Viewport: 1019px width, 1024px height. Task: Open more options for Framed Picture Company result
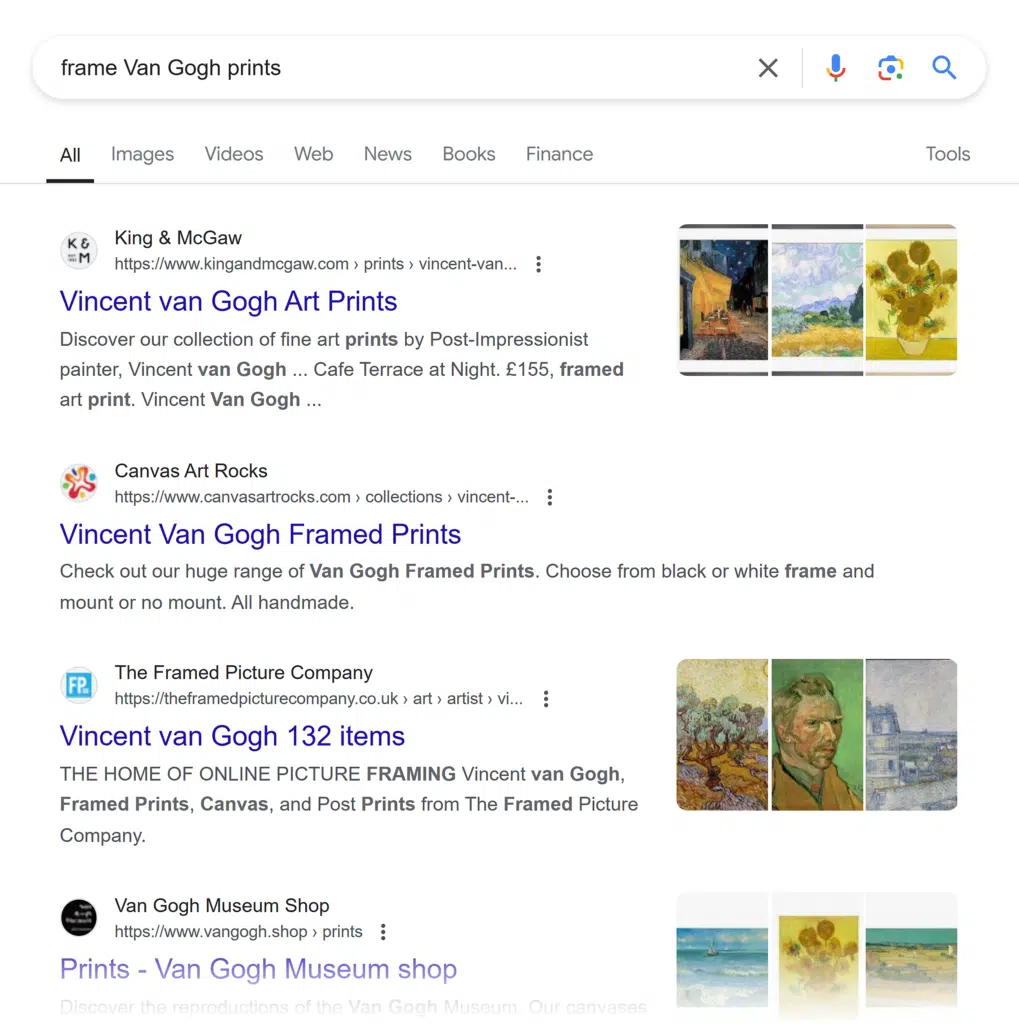point(546,700)
